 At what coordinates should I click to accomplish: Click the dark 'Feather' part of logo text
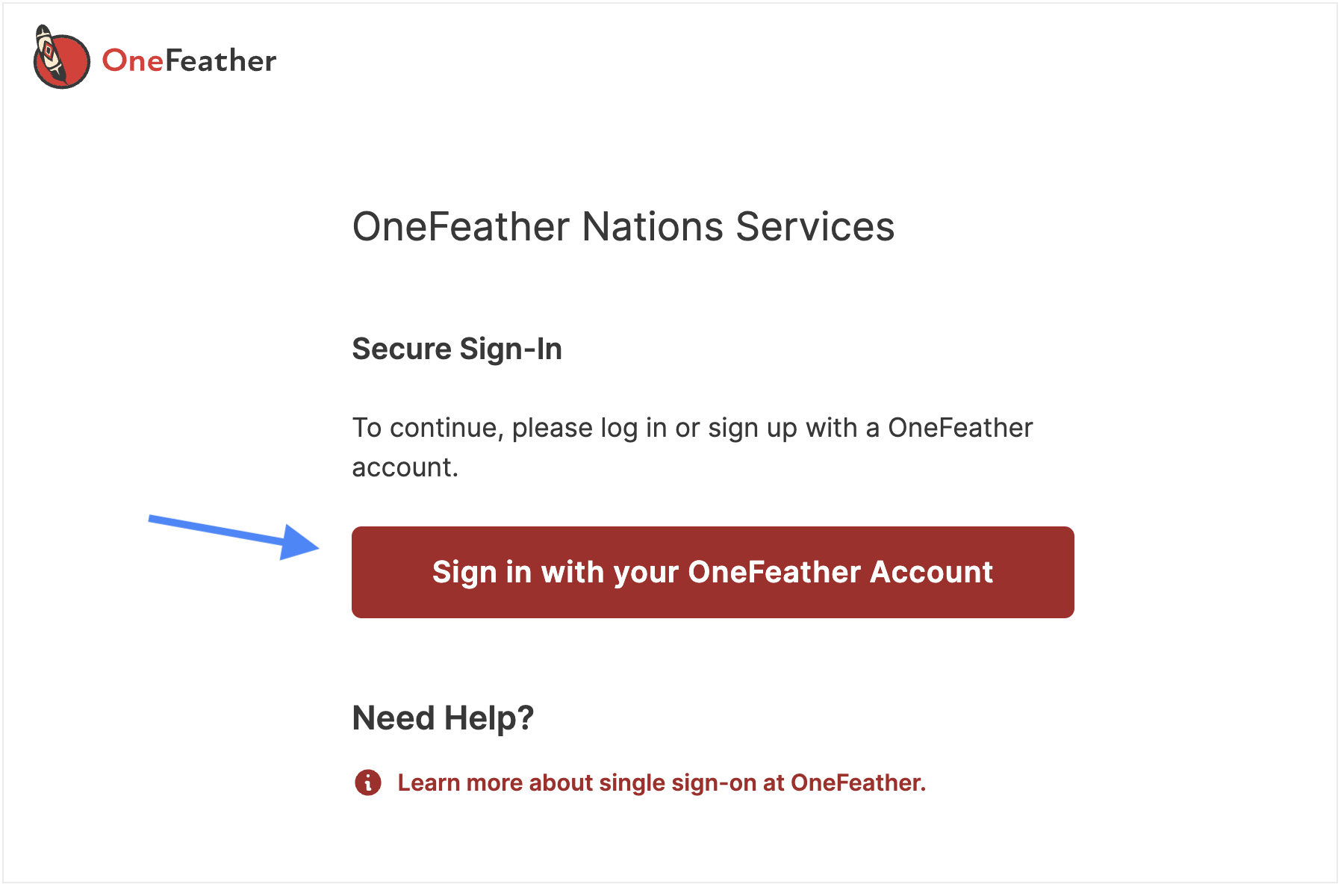(x=221, y=61)
